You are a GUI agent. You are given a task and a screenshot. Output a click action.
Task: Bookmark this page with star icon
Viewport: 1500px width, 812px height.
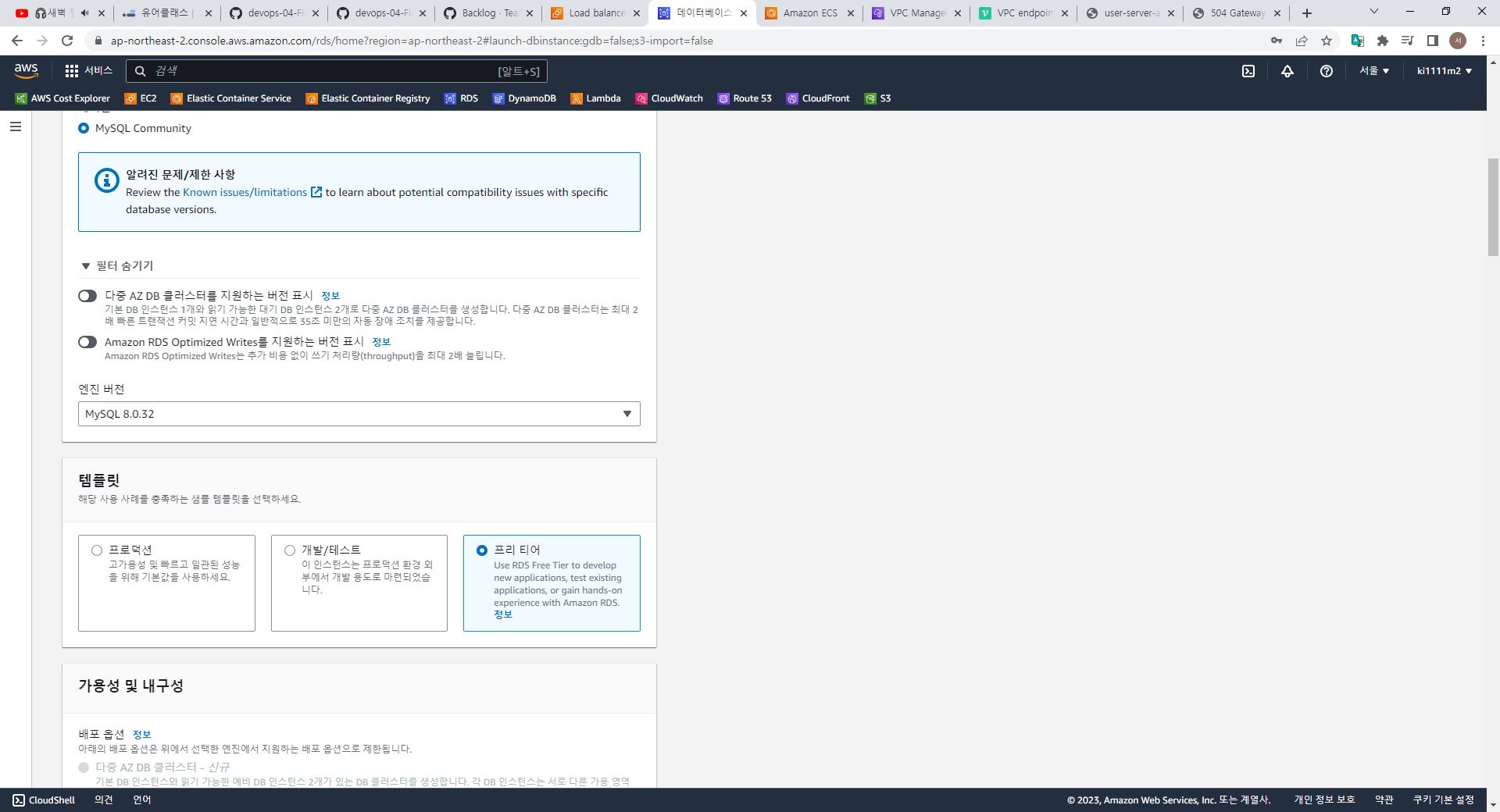pyautogui.click(x=1327, y=41)
